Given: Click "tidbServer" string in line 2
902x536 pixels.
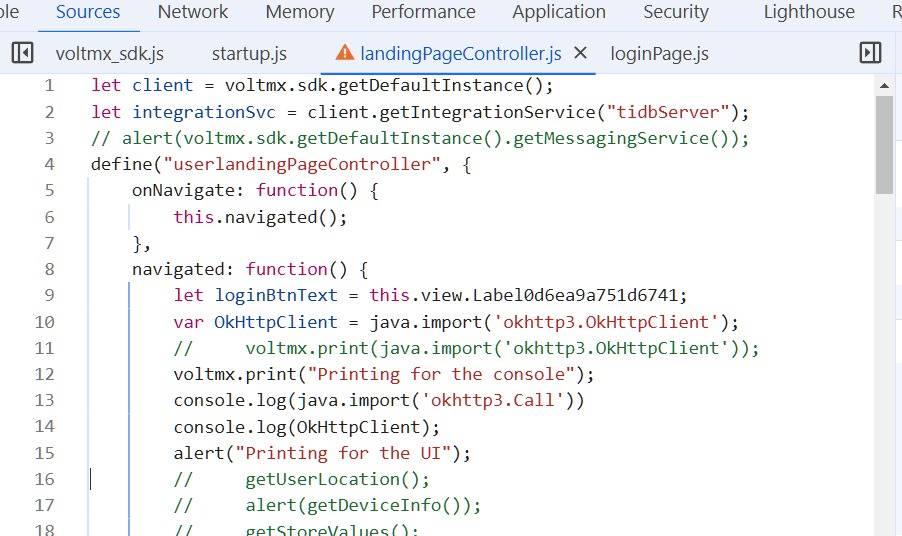Looking at the screenshot, I should (668, 112).
